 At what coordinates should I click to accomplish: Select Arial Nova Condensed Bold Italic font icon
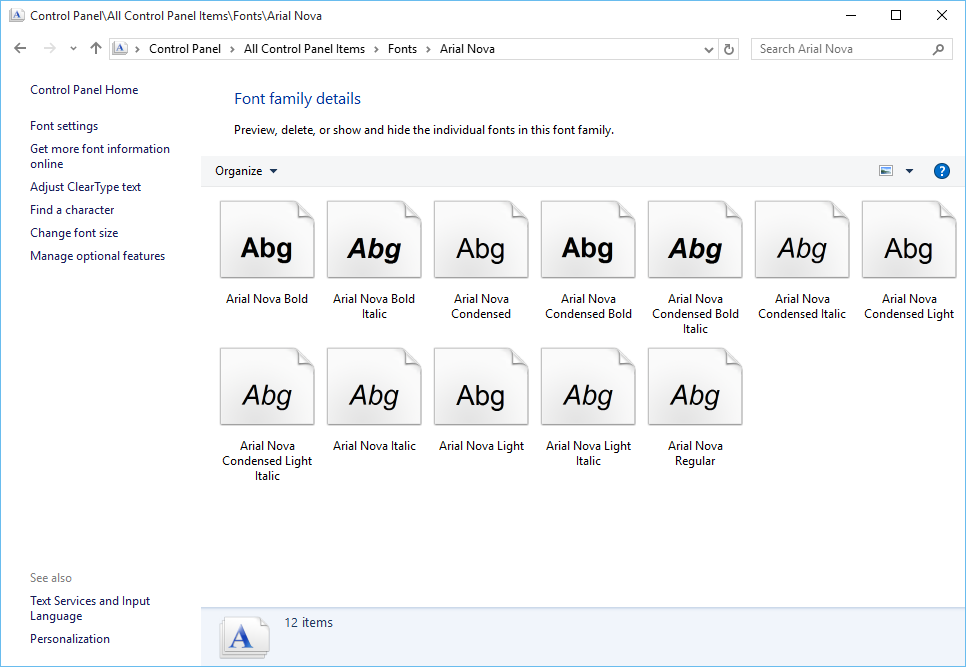tap(695, 240)
